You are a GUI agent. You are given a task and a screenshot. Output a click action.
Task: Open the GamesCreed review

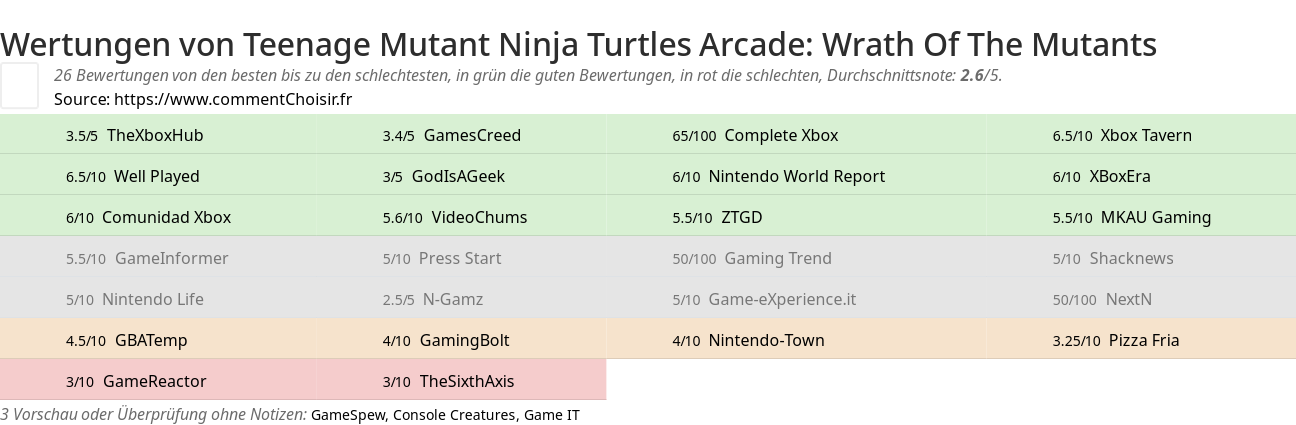[472, 135]
